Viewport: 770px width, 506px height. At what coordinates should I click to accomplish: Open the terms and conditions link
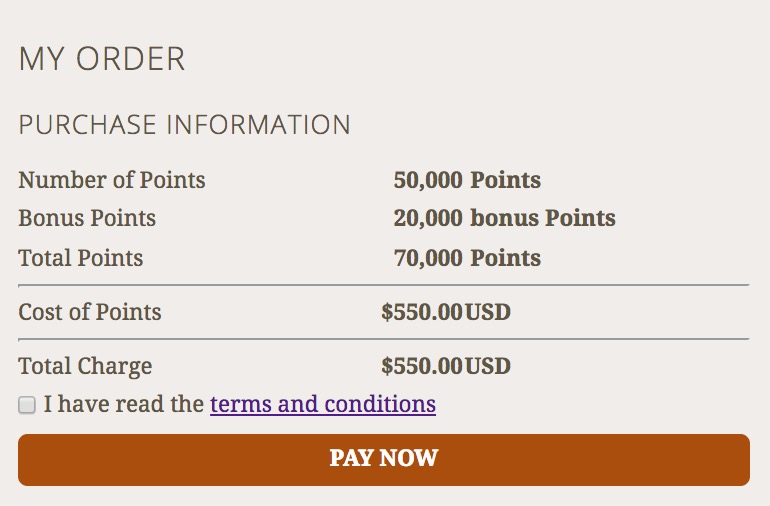(322, 404)
